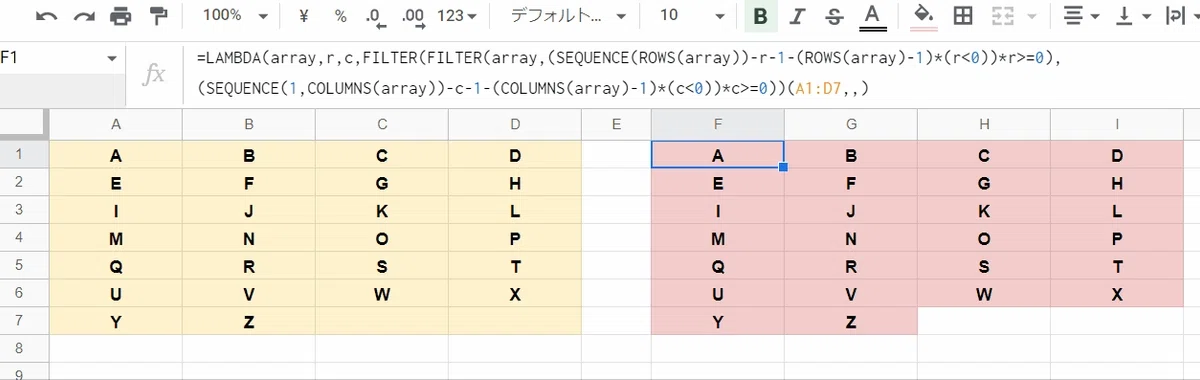Select column H header

tap(984, 124)
